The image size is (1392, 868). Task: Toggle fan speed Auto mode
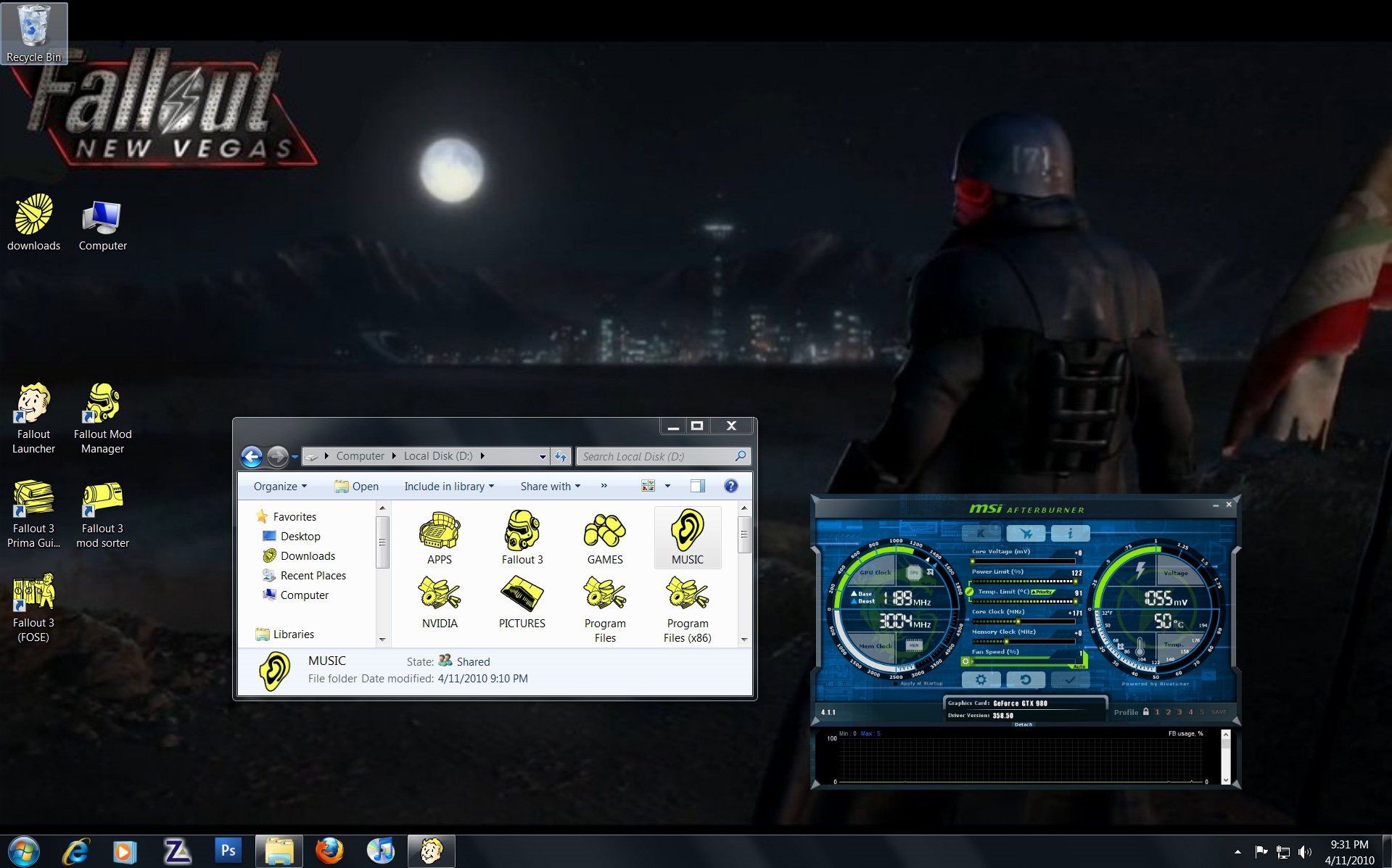click(1079, 666)
